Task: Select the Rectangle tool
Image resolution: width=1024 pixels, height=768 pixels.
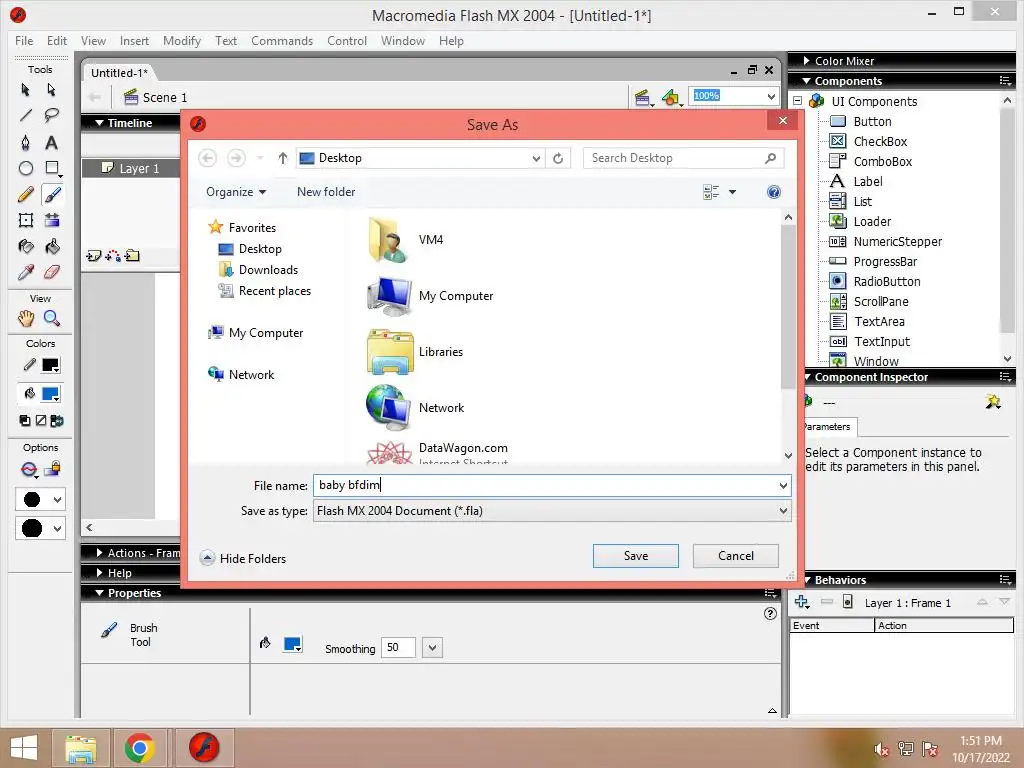Action: click(x=52, y=168)
